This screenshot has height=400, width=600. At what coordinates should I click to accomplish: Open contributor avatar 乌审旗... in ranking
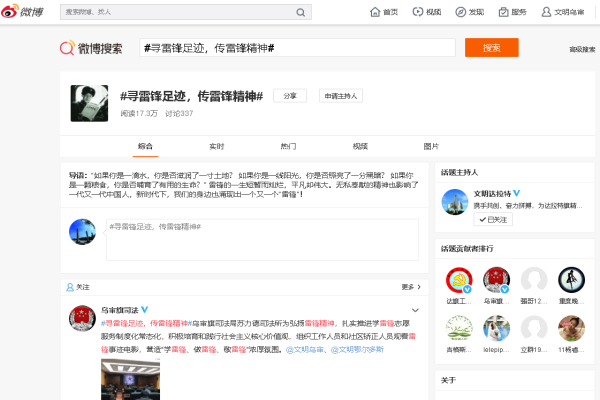pyautogui.click(x=496, y=280)
